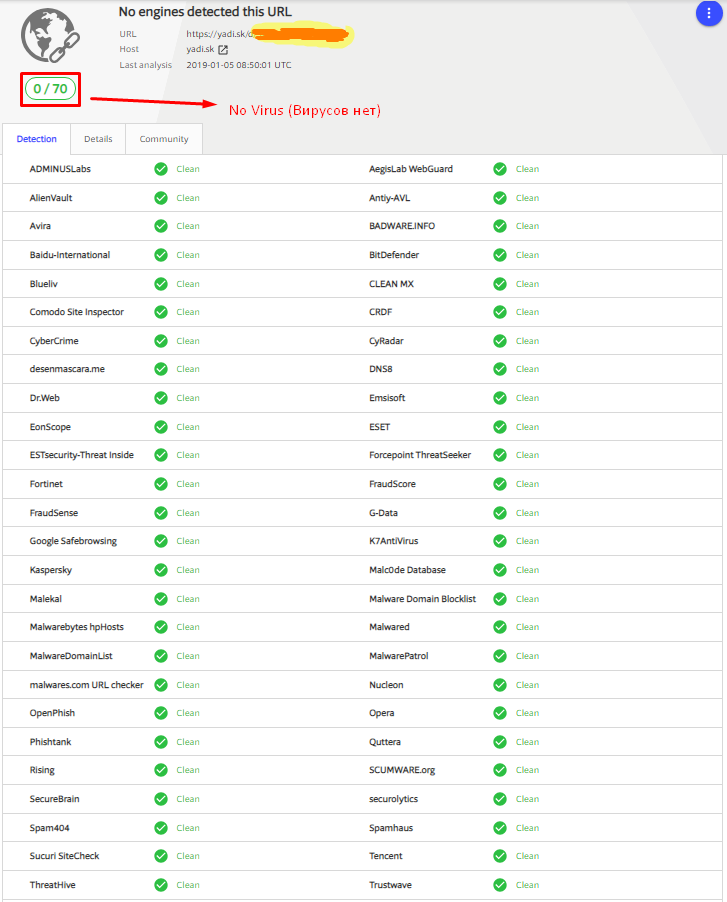Select the Forcepoint ThreatSeeker engine name
The height and width of the screenshot is (902, 727).
(x=420, y=455)
